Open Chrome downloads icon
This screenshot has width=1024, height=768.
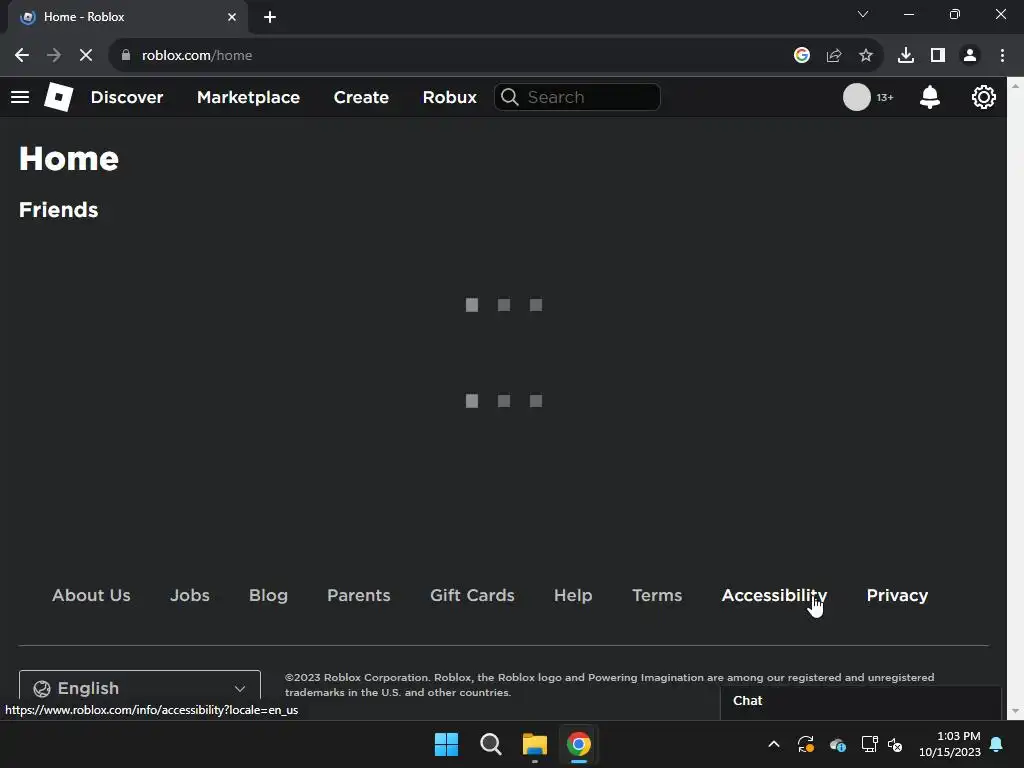(x=906, y=56)
